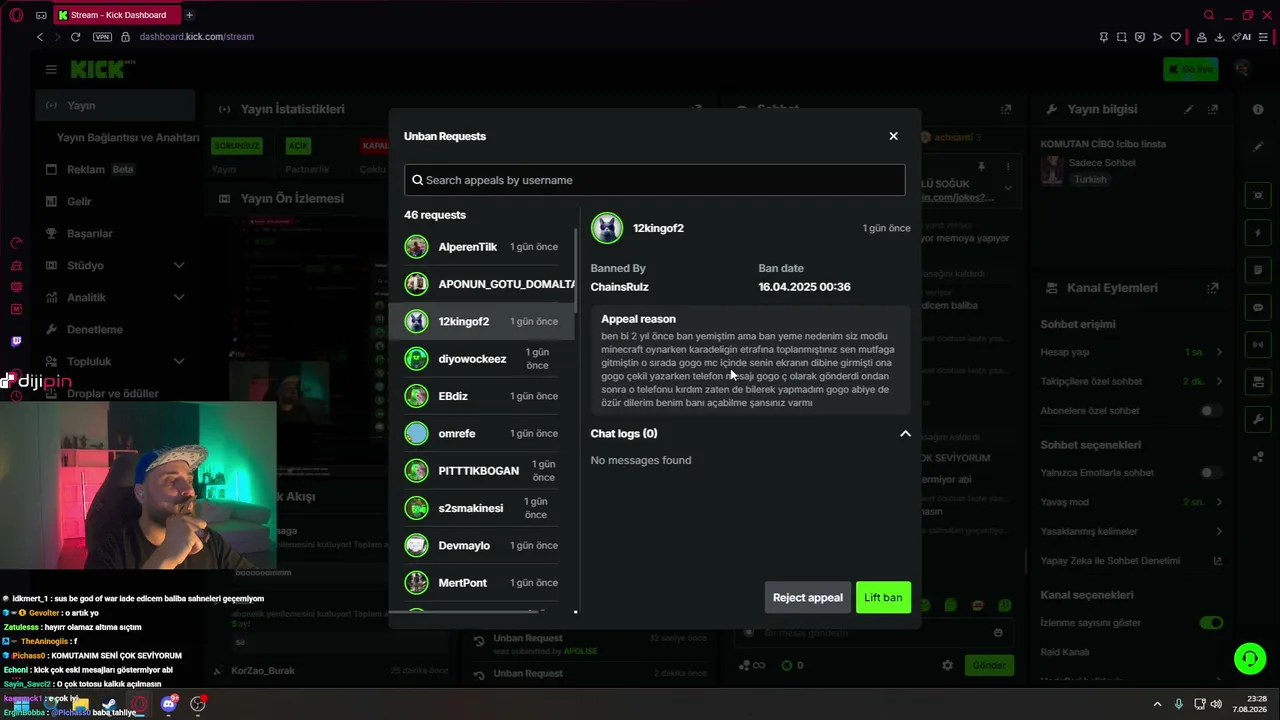
Task: Open Yavaş mod options arrow
Action: [1219, 502]
